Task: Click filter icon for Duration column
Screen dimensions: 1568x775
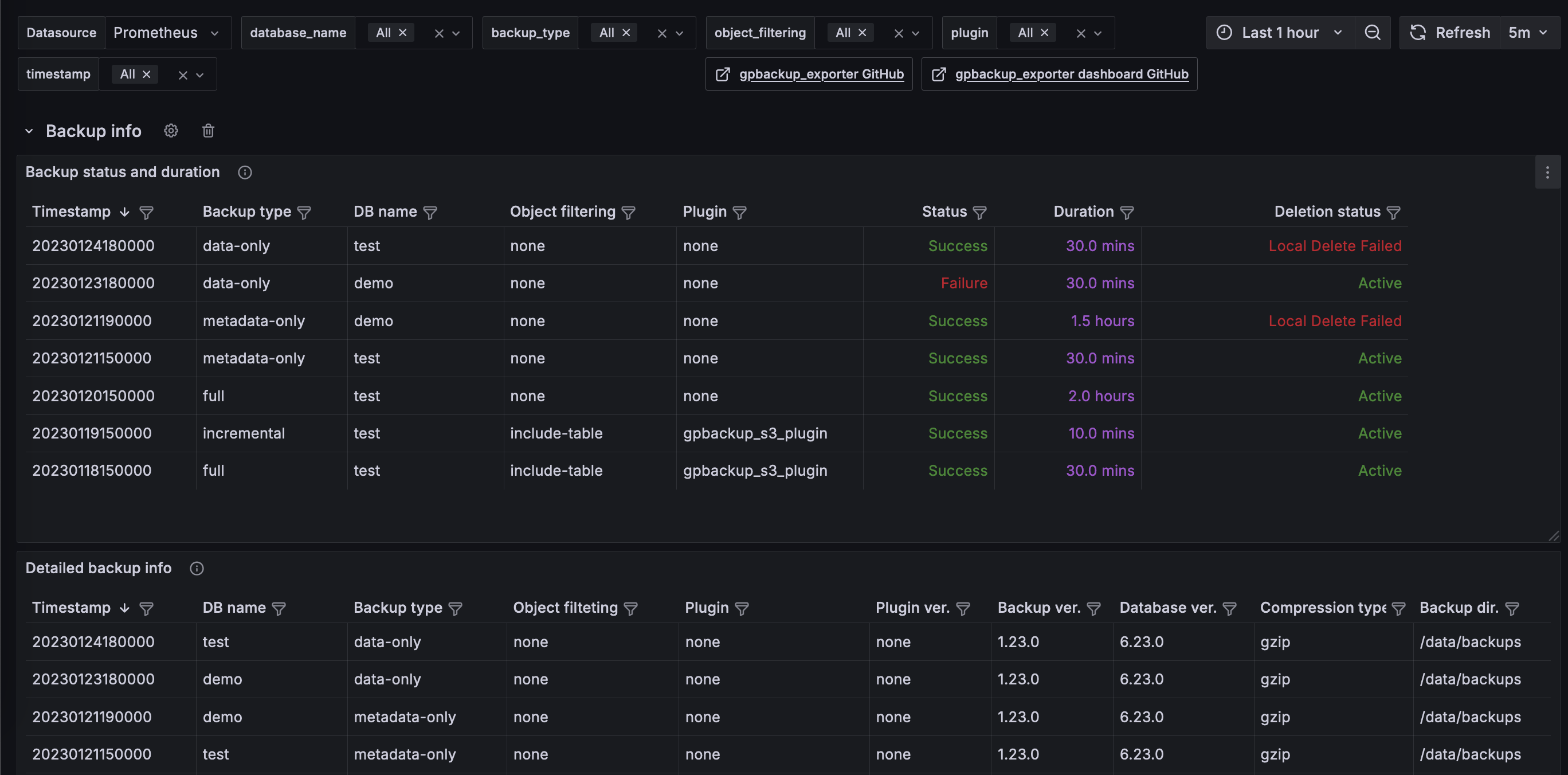Action: click(x=1127, y=213)
